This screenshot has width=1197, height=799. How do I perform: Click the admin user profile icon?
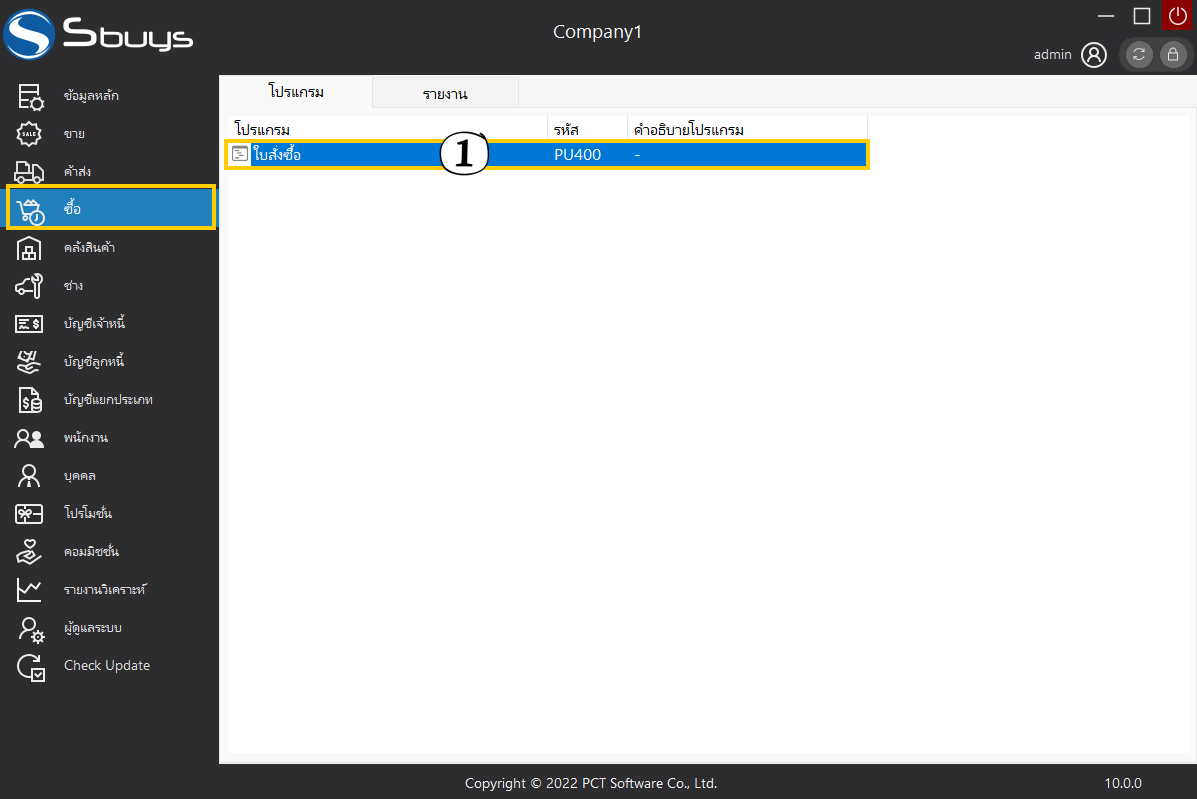(x=1094, y=55)
